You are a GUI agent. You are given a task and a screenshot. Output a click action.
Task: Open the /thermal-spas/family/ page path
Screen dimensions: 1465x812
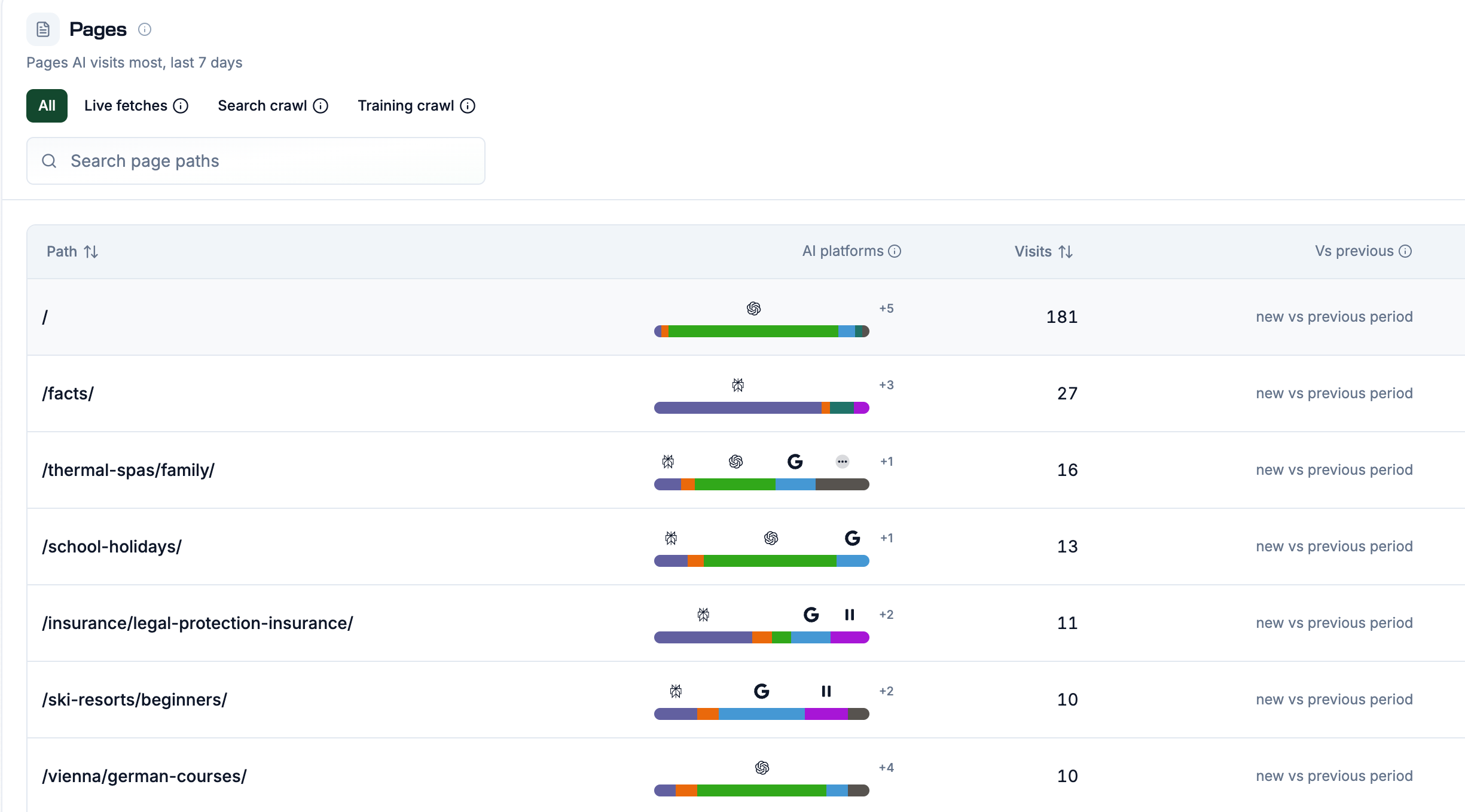pyautogui.click(x=128, y=470)
